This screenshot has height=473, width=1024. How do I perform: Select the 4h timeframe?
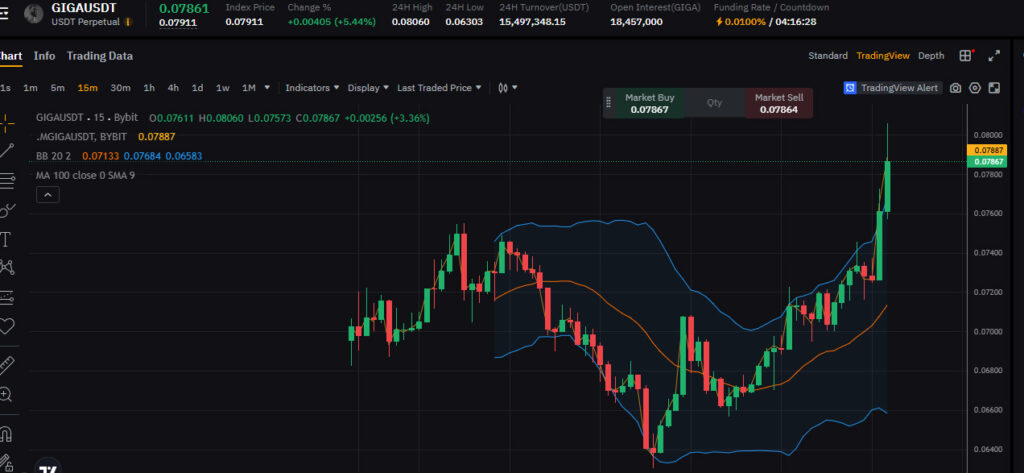point(173,88)
